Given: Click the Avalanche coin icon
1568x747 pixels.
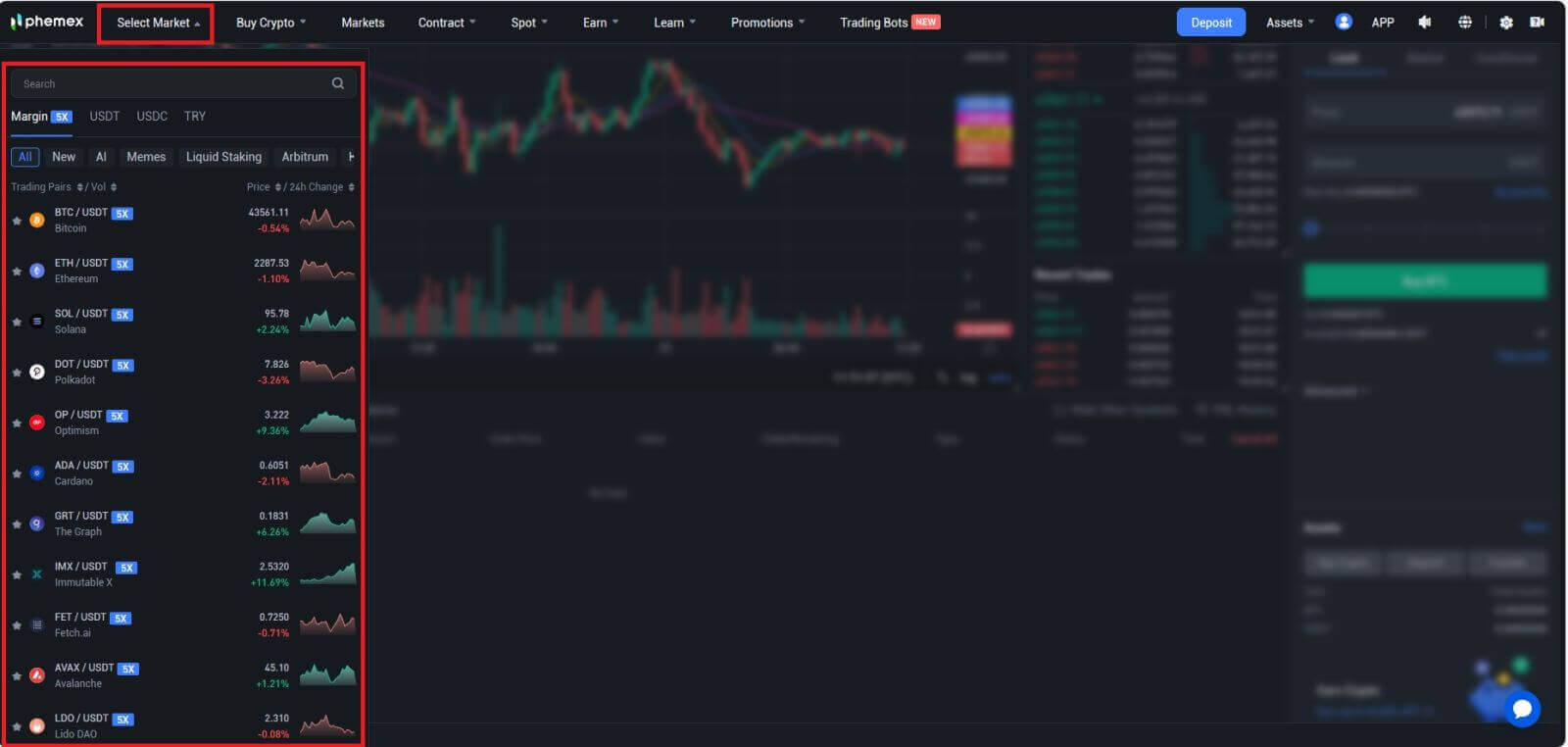Looking at the screenshot, I should click(37, 675).
